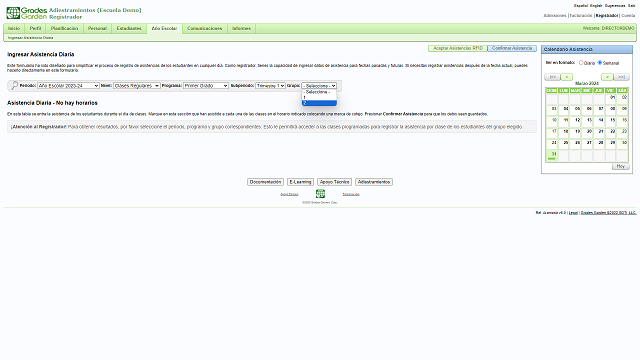Viewport: 640px width, 360px height.
Task: Select March 24 in the calendar
Action: coord(552,144)
